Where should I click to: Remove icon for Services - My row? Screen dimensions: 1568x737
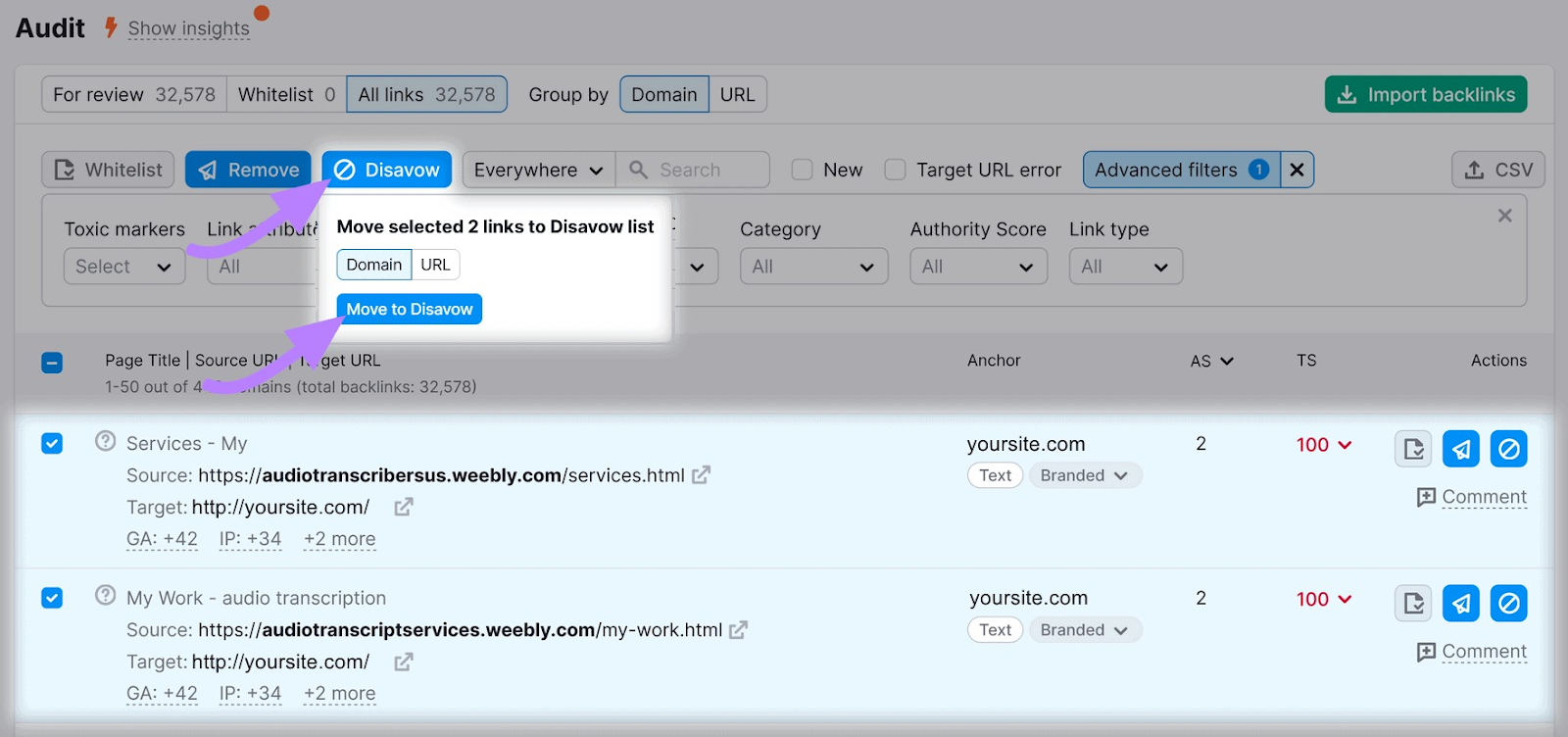[1461, 449]
